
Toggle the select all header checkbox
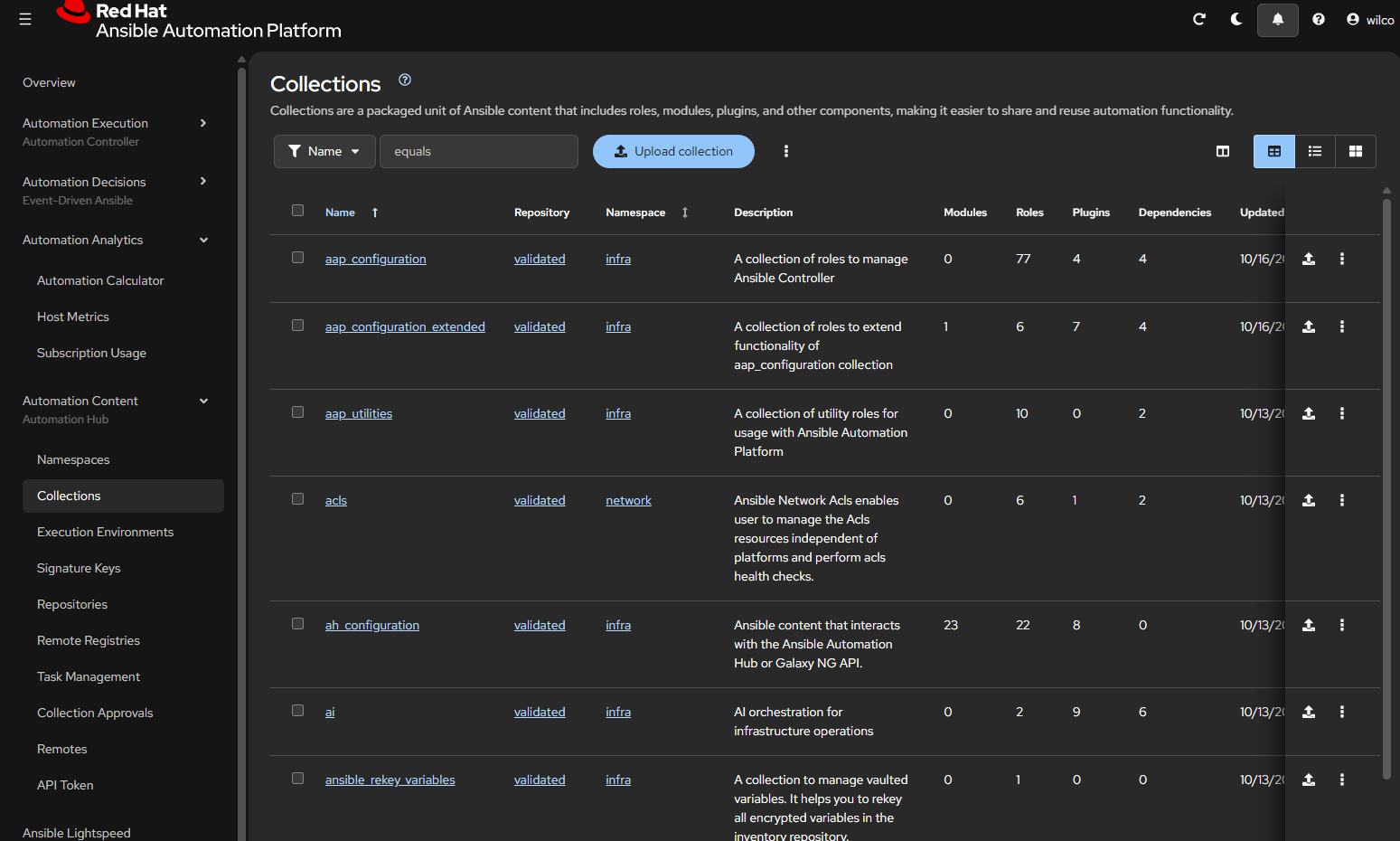[x=297, y=211]
